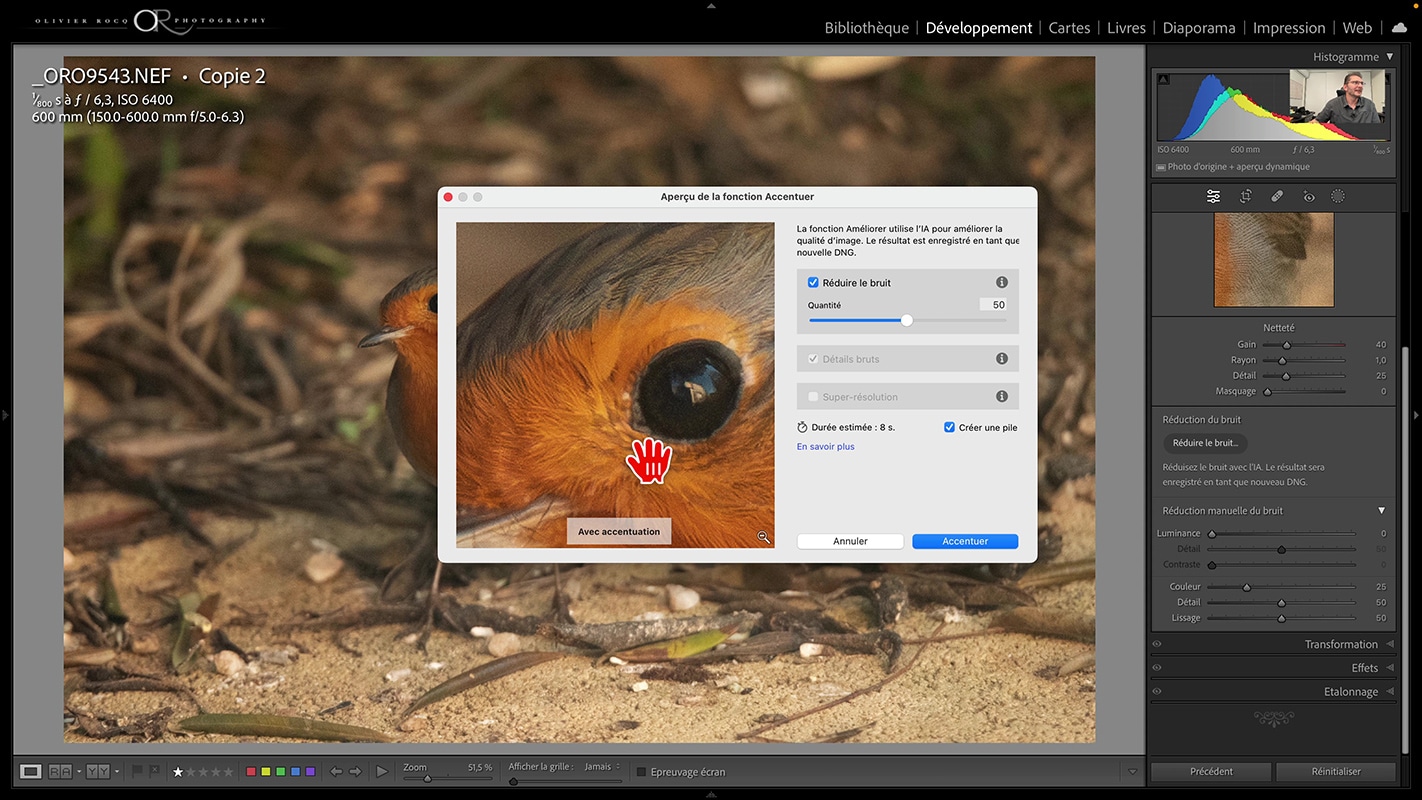Toggle Etalonnage panel visibility eye
Viewport: 1422px width, 800px height.
point(1157,692)
